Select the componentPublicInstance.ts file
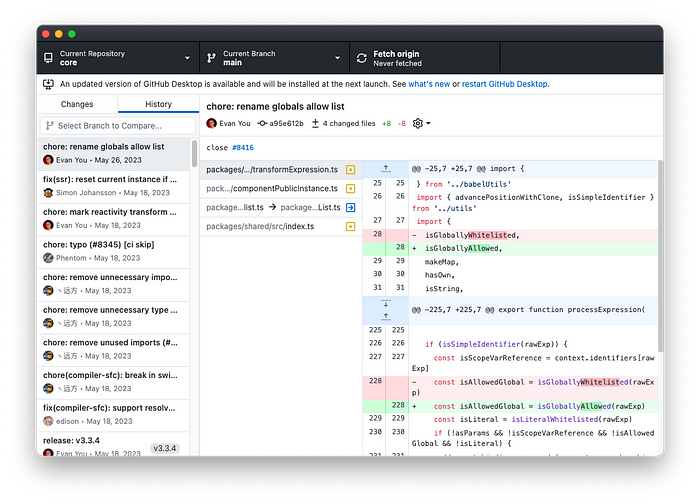700x504 pixels. tap(281, 188)
